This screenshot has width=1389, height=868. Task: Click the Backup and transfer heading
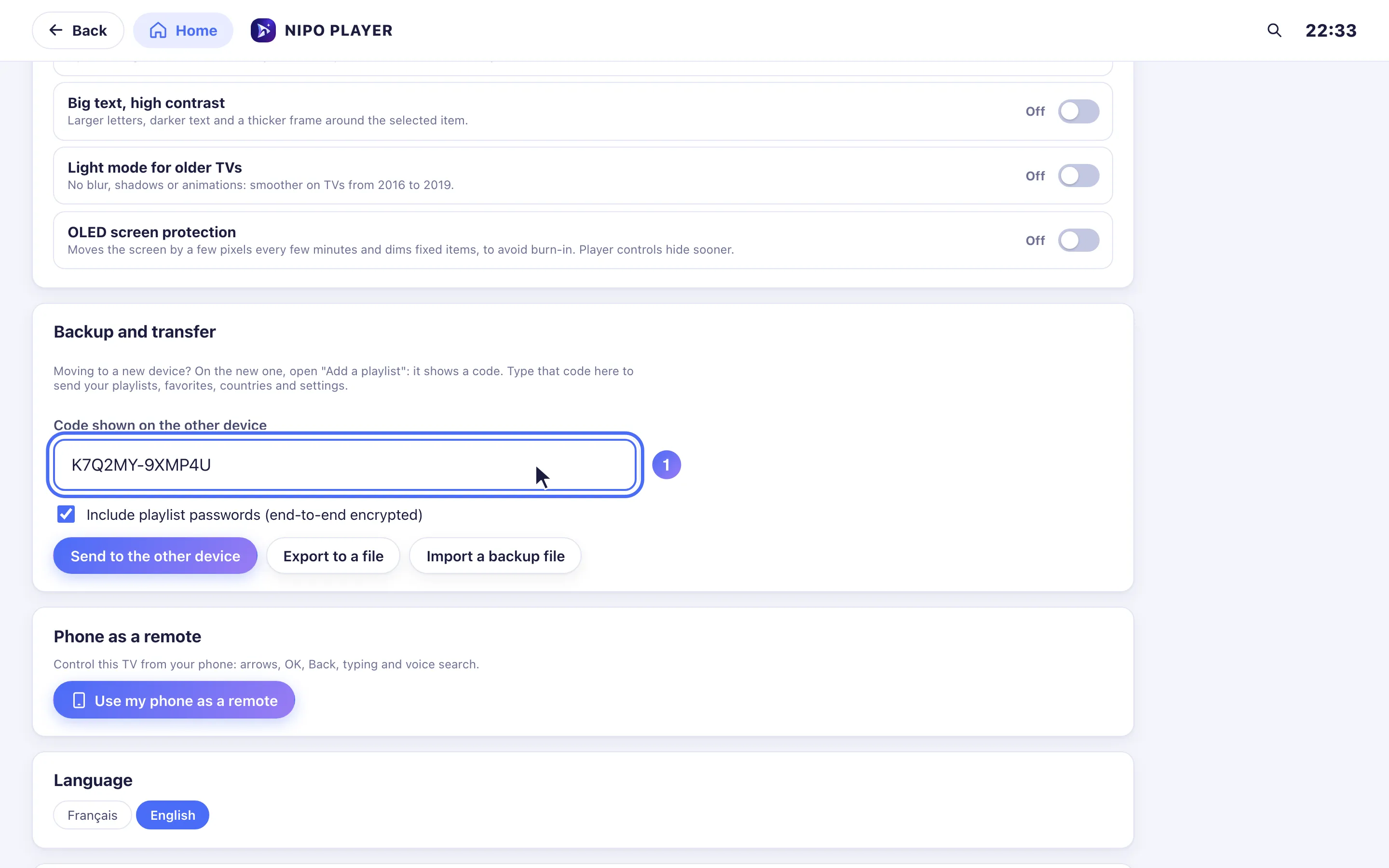point(134,332)
